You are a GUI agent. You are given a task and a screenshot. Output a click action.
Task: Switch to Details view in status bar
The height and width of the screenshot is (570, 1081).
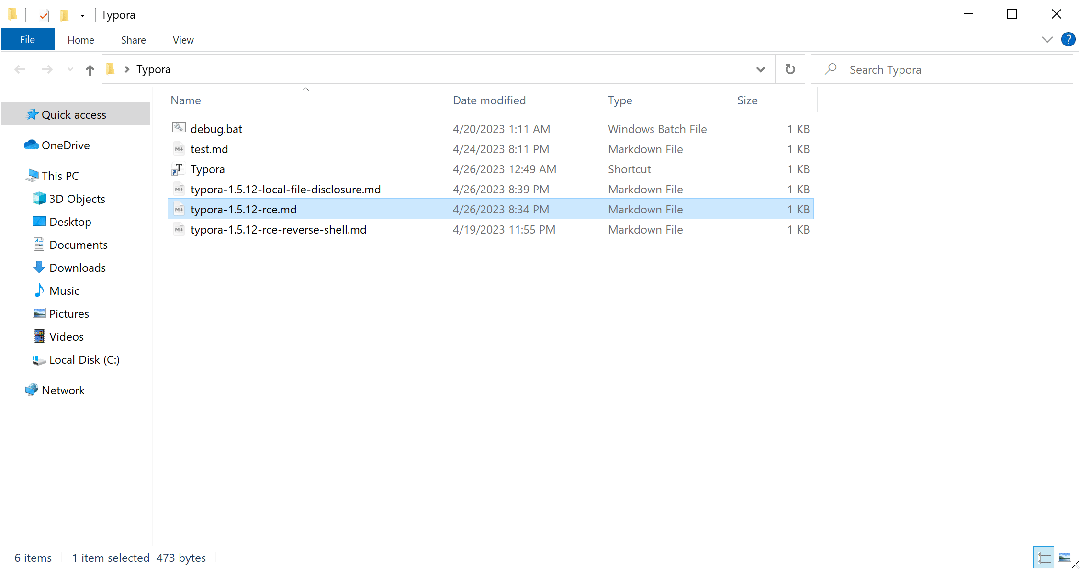pyautogui.click(x=1044, y=558)
